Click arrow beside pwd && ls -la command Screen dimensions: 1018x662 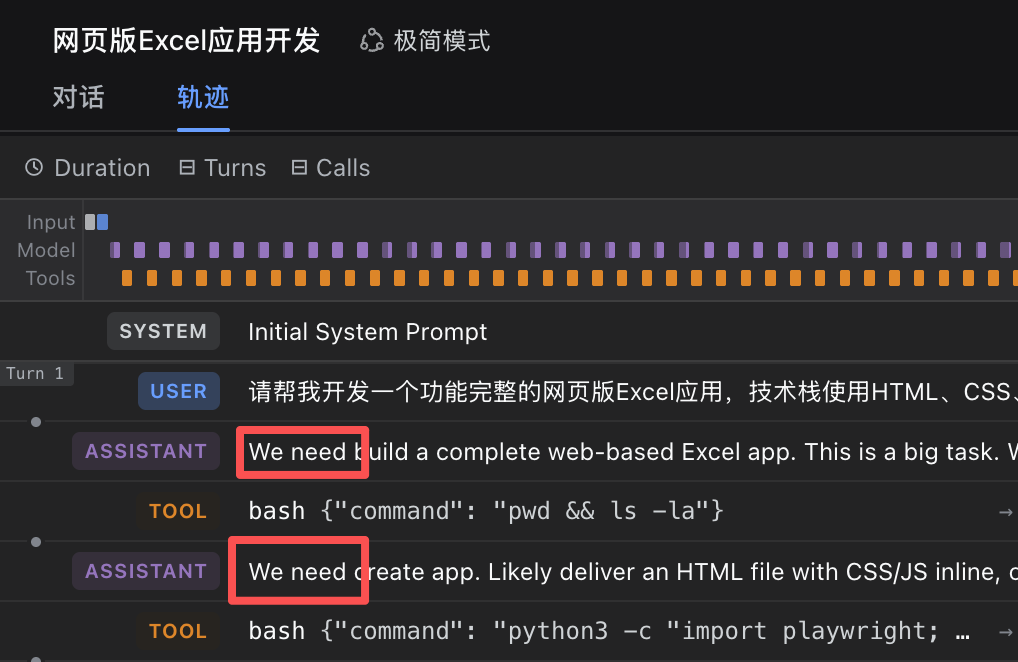pyautogui.click(x=1006, y=512)
